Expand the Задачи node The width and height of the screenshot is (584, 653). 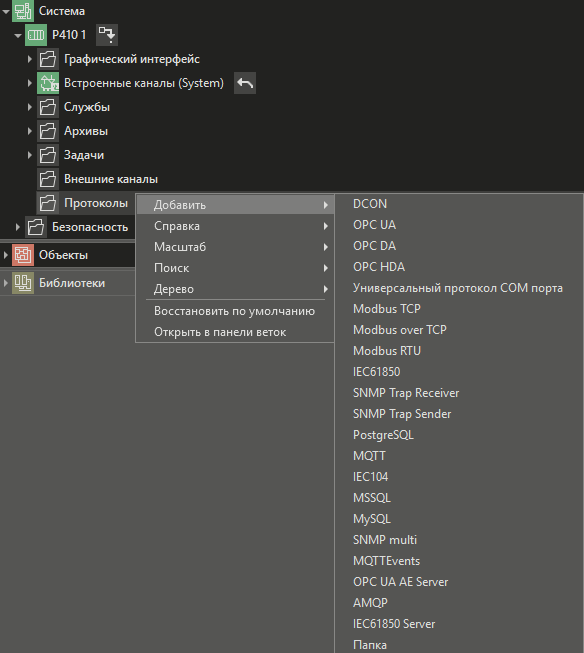(x=30, y=155)
